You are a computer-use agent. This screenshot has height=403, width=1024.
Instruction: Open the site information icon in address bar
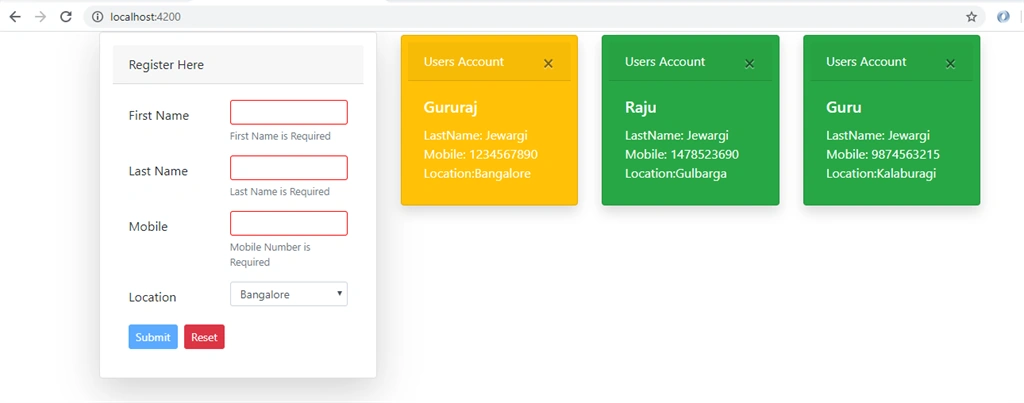click(97, 17)
